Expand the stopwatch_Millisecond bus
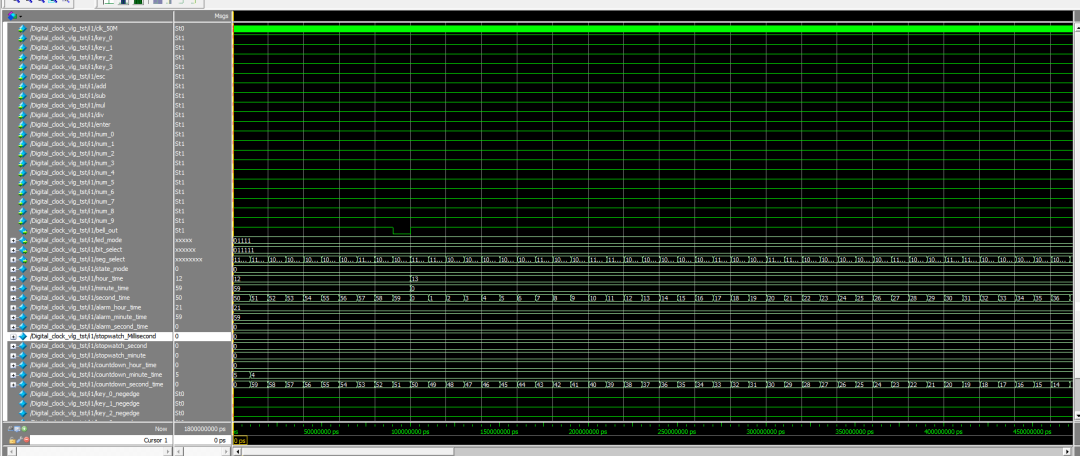This screenshot has height=456, width=1080. [x=13, y=337]
